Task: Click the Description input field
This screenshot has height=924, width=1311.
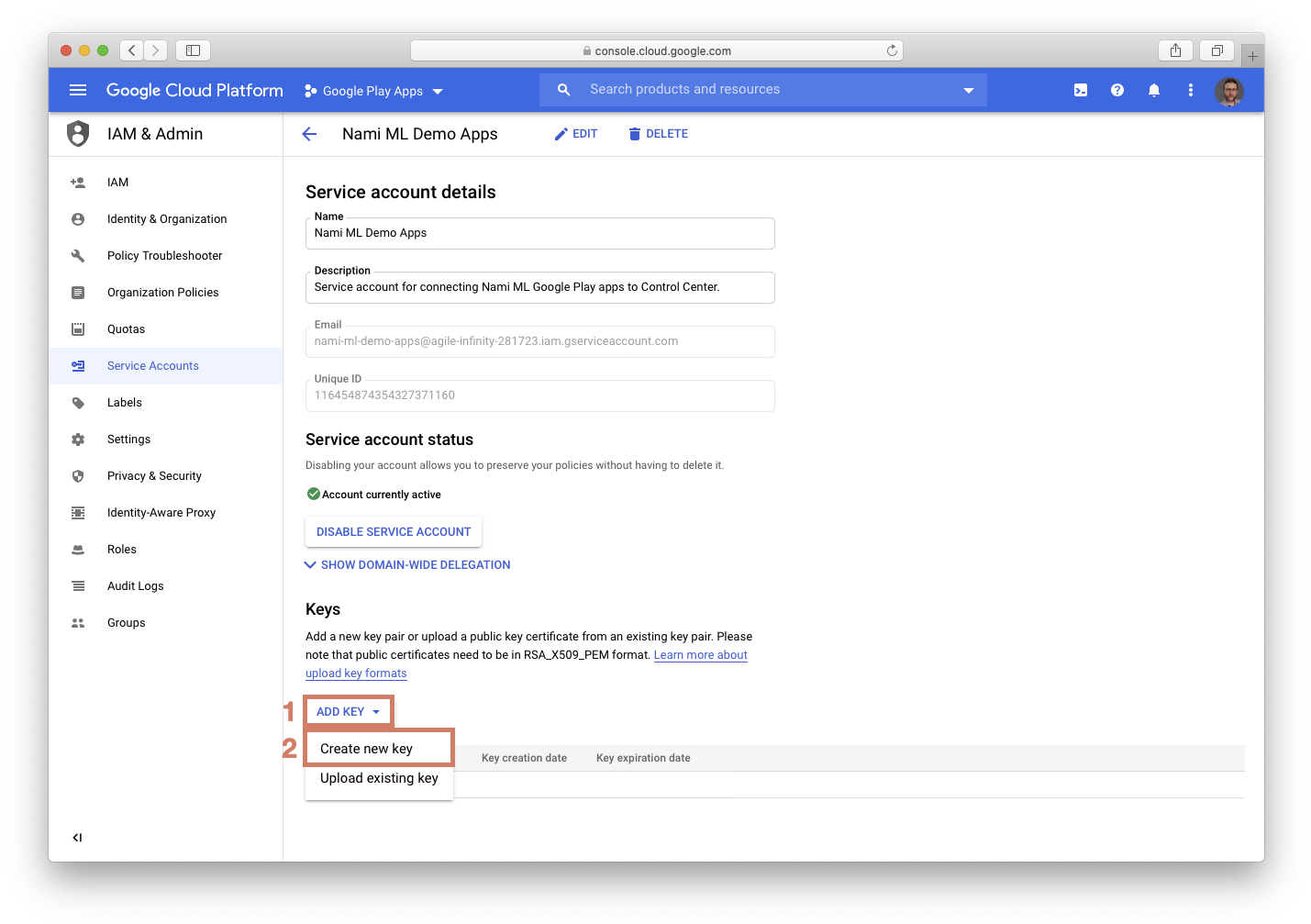Action: tap(539, 287)
